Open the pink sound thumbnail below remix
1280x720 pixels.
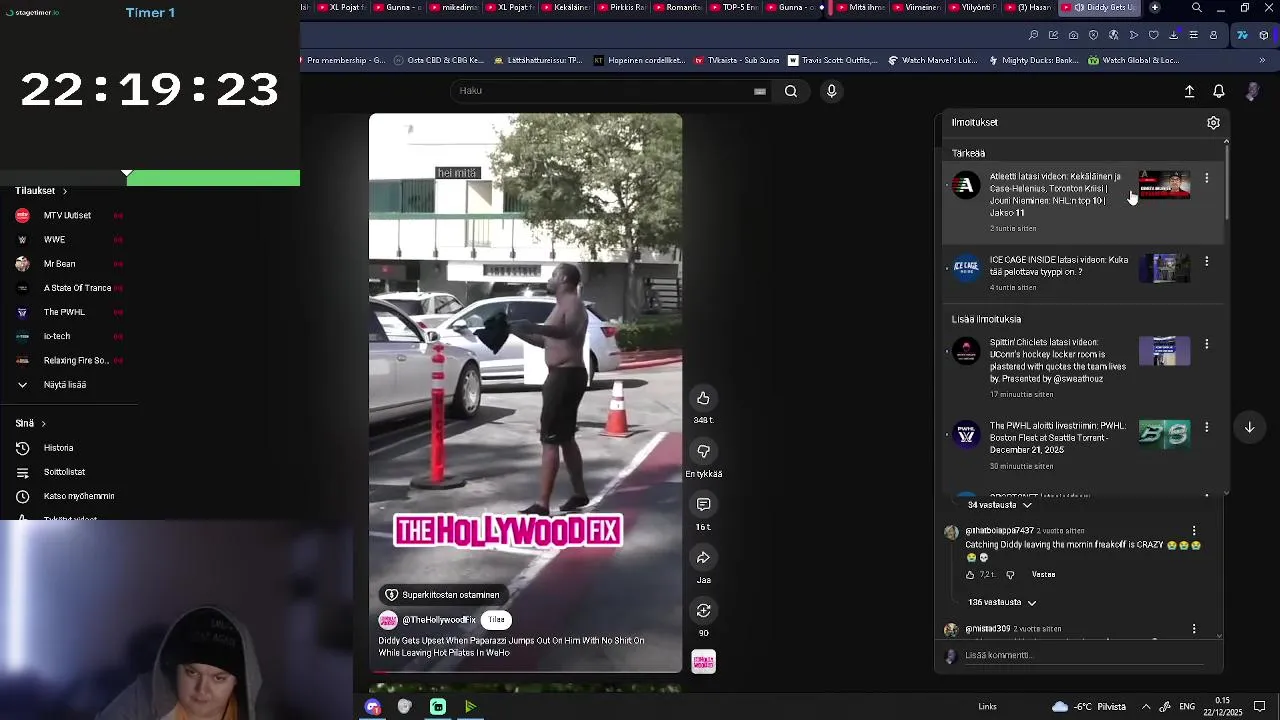click(703, 661)
